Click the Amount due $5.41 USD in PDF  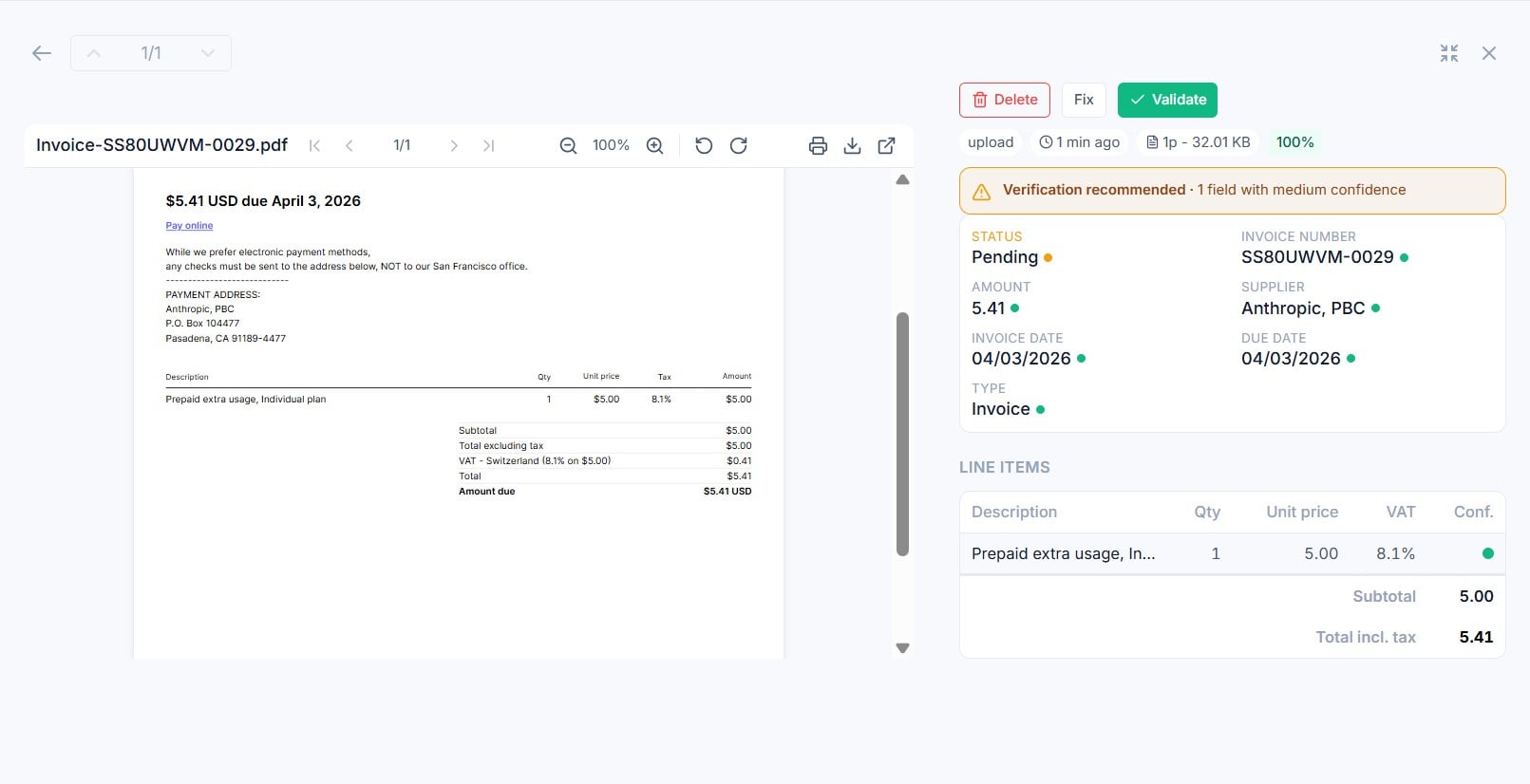(605, 492)
